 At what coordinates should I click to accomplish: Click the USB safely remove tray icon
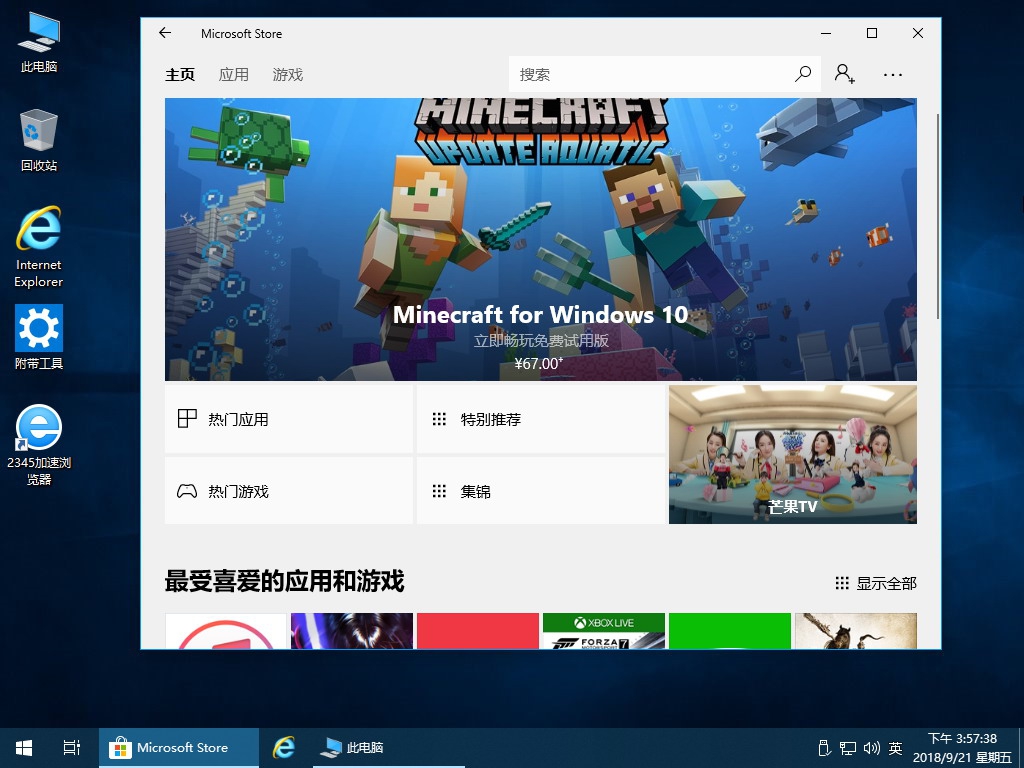(824, 748)
